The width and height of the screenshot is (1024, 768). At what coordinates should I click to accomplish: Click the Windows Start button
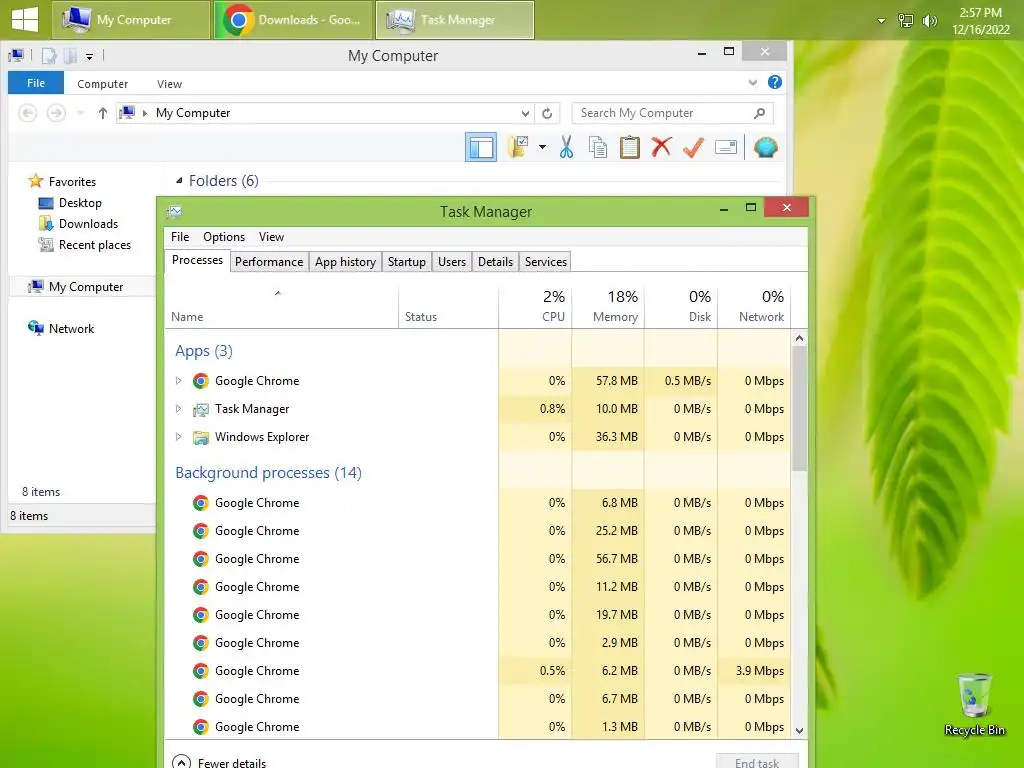[x=25, y=19]
